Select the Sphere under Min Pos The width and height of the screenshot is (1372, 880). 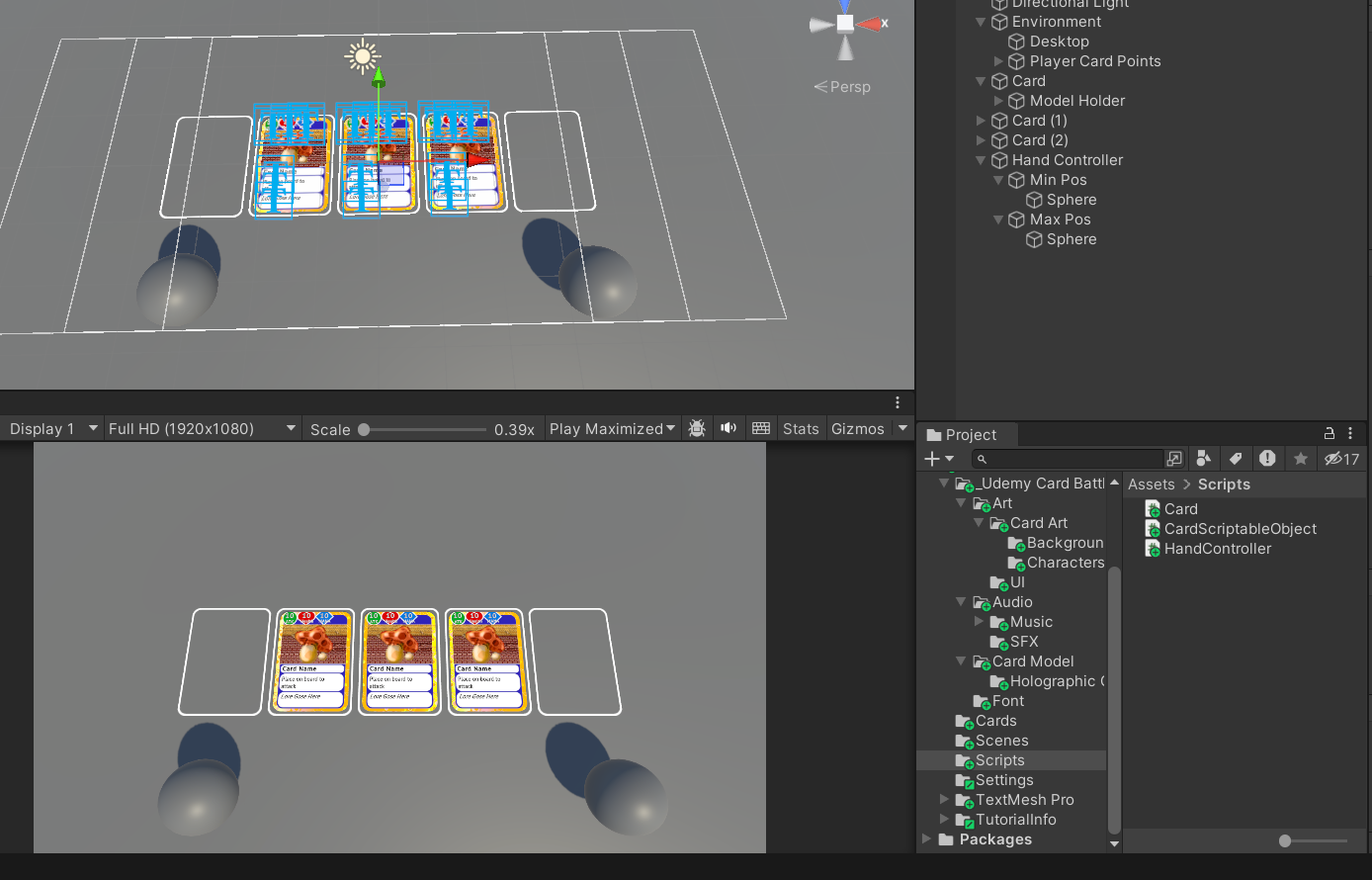(x=1072, y=200)
